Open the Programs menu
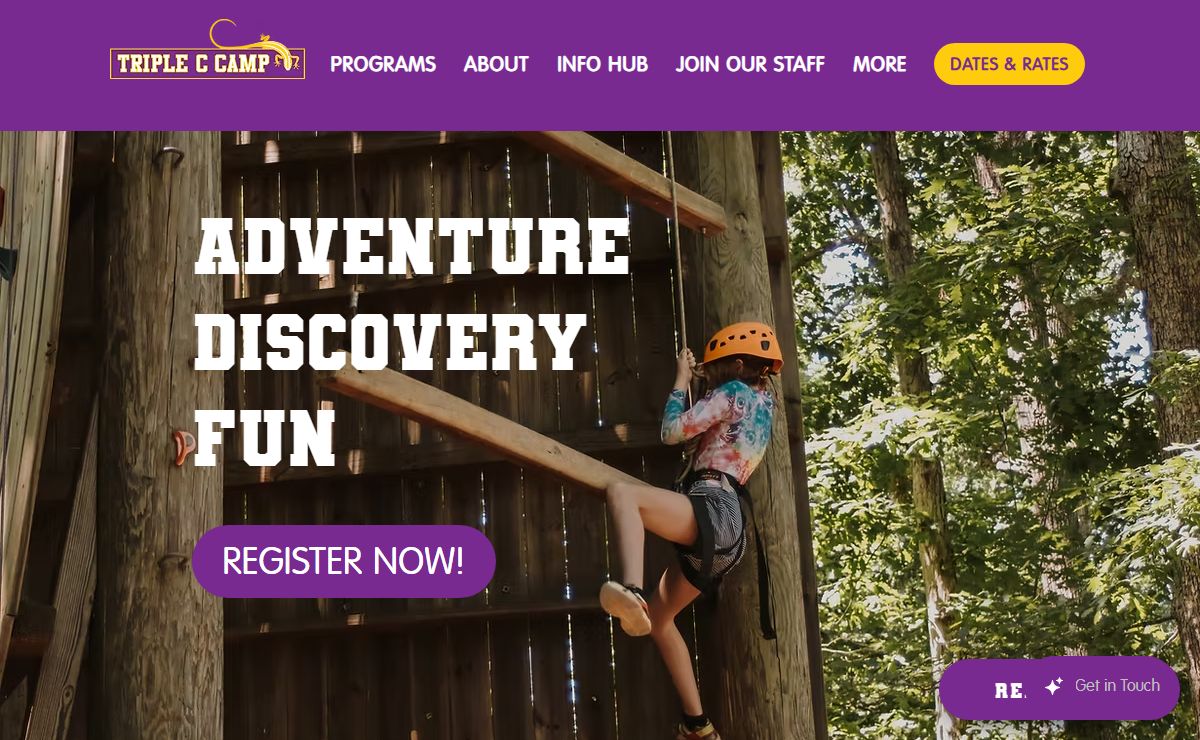 (383, 64)
